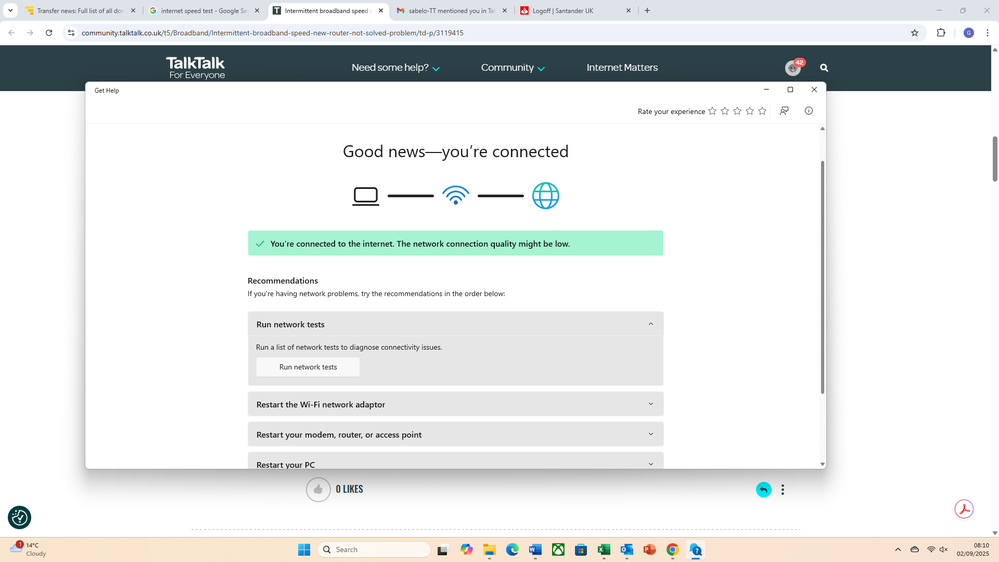Open the three-dot post options menu
Screen dimensions: 999x562
click(x=782, y=489)
